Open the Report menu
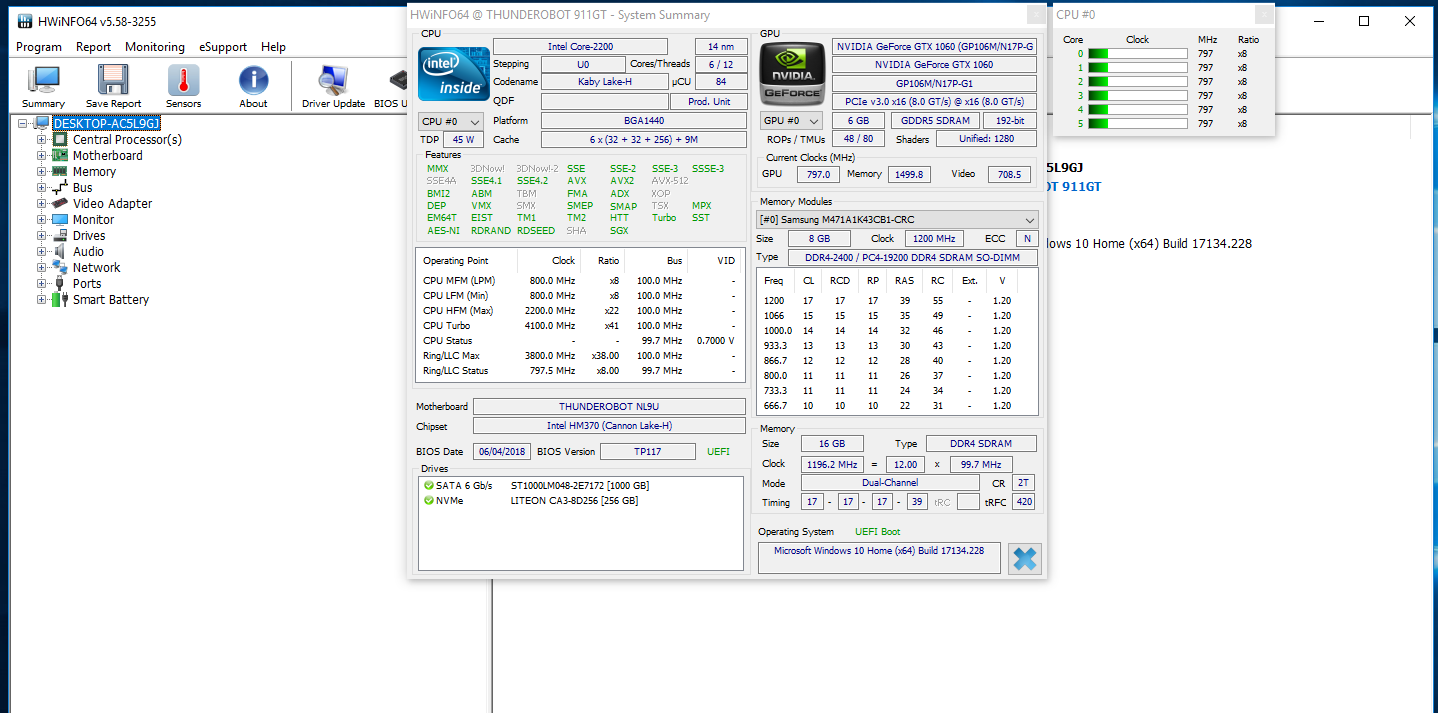 94,47
